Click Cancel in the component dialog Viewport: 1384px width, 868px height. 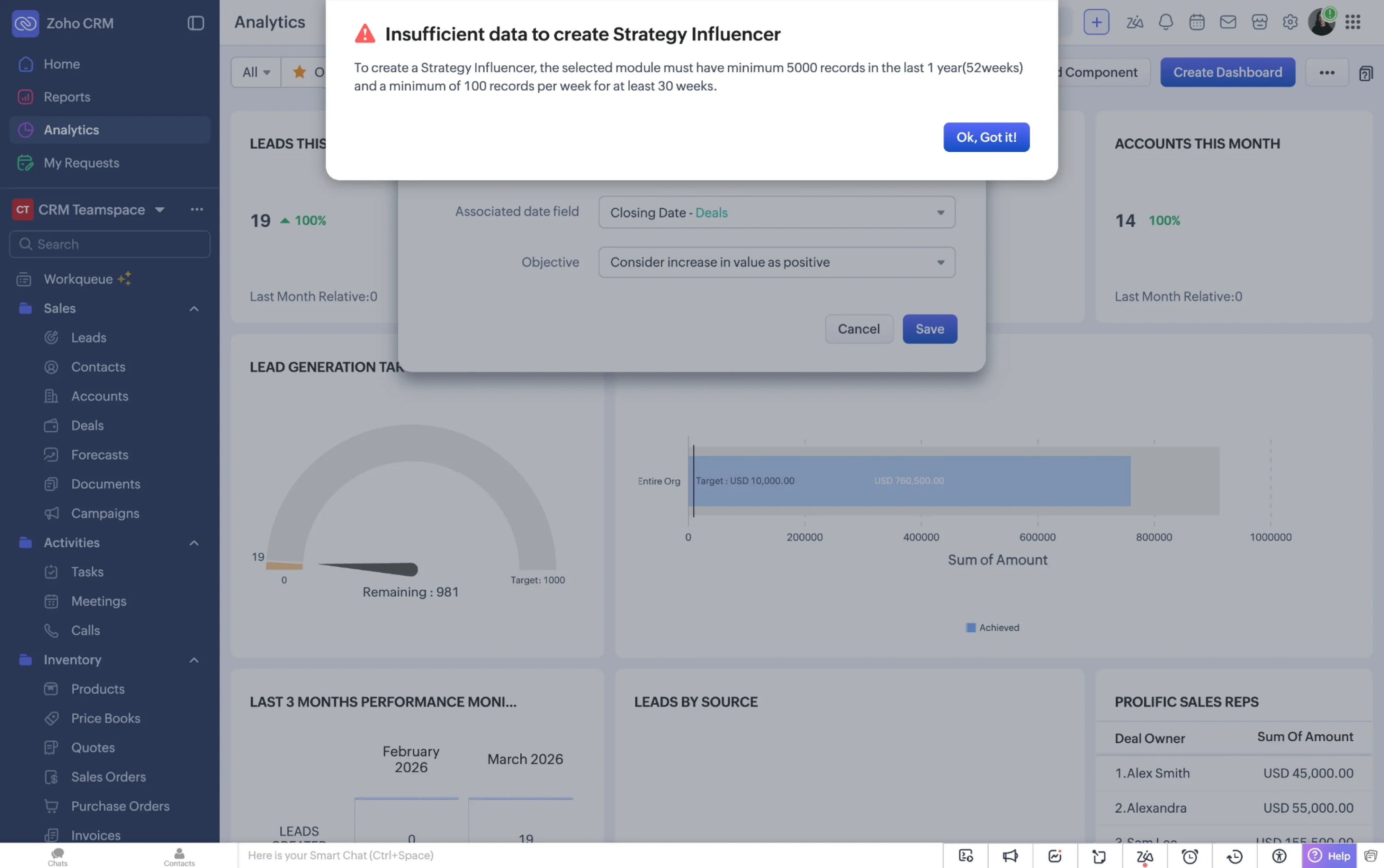(859, 329)
